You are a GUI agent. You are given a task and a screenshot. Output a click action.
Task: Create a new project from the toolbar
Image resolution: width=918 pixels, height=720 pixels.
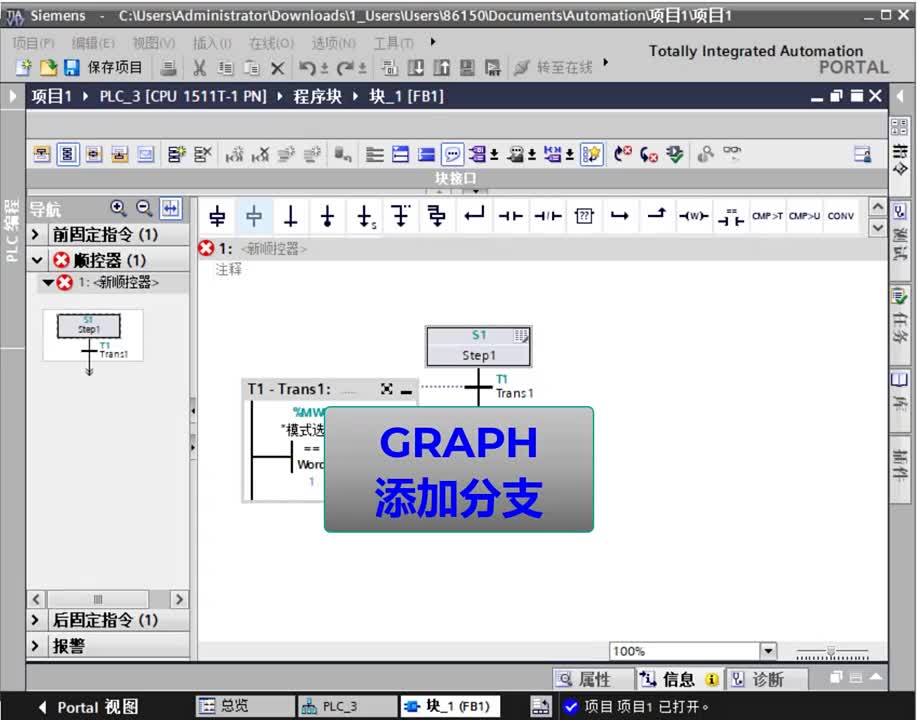click(23, 68)
